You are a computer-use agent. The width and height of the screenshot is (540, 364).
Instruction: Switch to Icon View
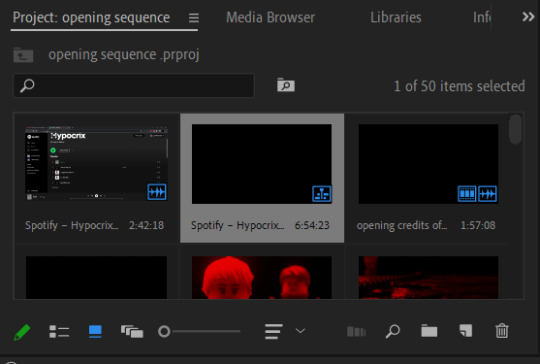tap(95, 331)
